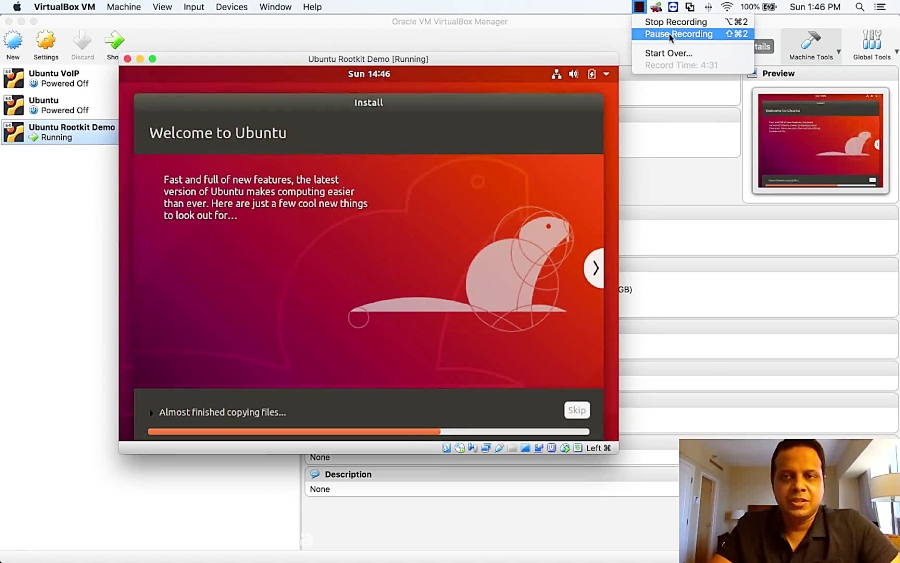Click the recording status icon in VM status bar
900x563 pixels.
538,448
